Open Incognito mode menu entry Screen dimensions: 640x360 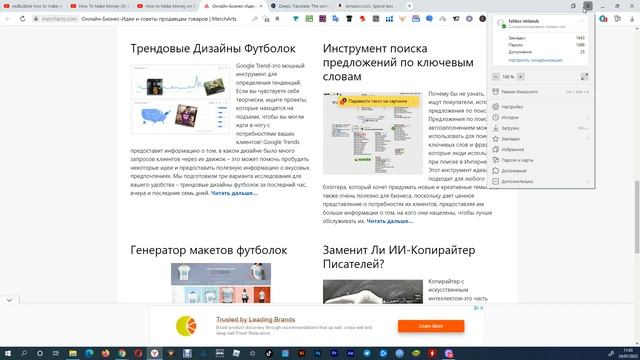pos(541,92)
